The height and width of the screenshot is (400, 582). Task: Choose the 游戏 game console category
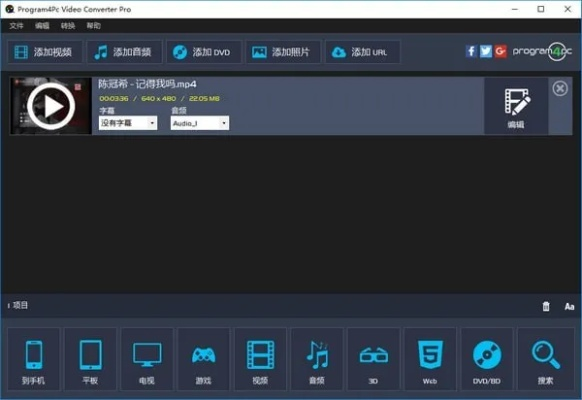(x=203, y=359)
